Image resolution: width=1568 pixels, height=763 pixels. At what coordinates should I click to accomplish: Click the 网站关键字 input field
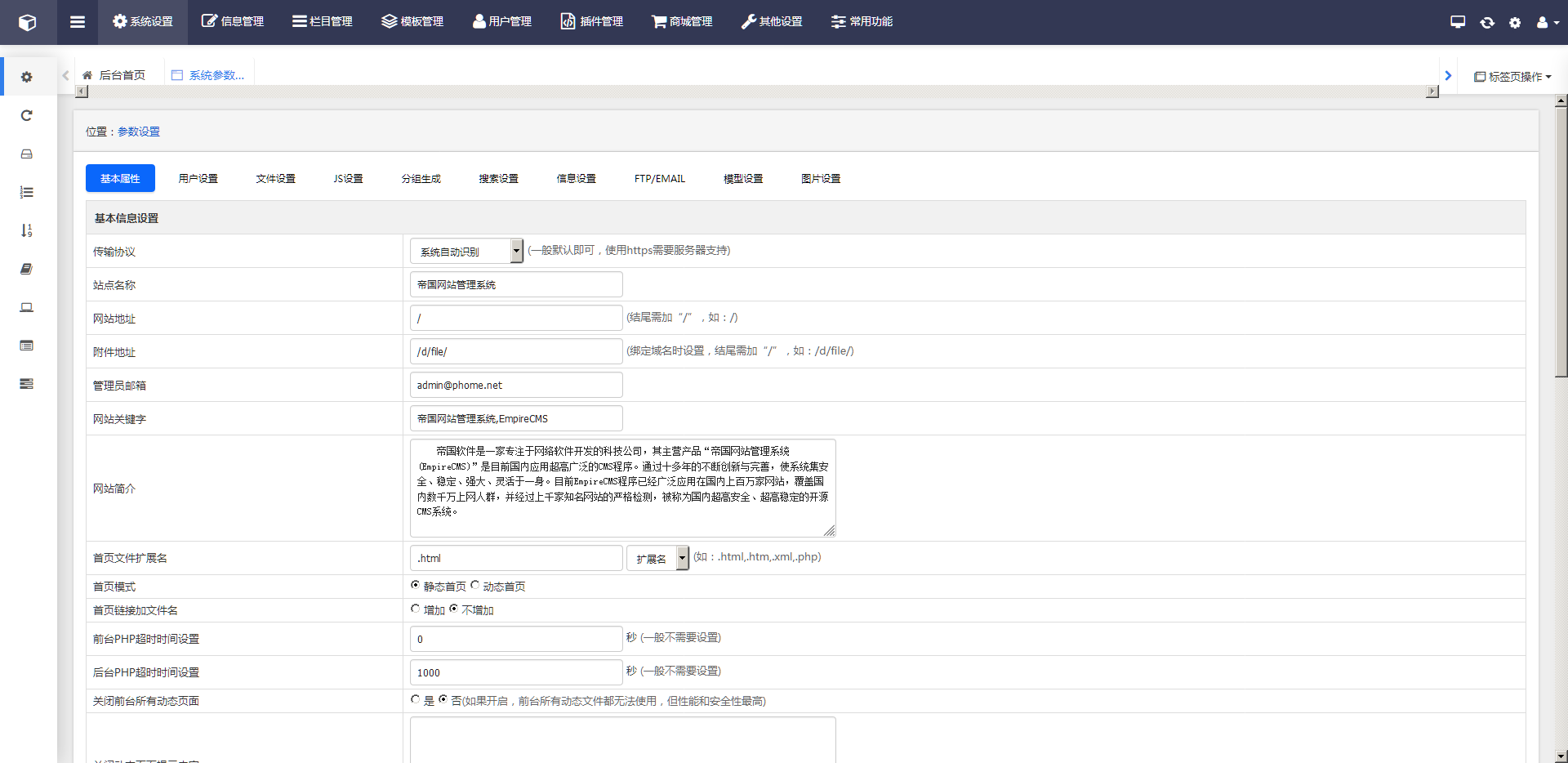[516, 418]
